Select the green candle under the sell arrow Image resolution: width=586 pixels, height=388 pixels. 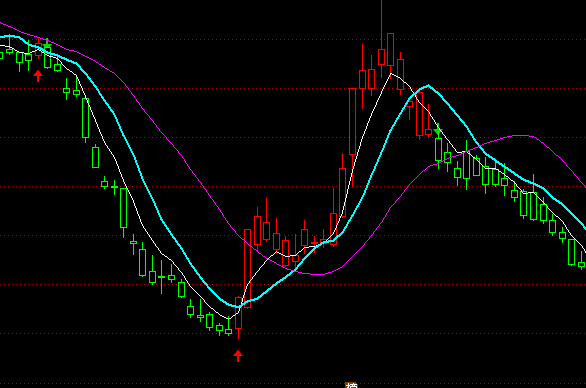[438, 150]
